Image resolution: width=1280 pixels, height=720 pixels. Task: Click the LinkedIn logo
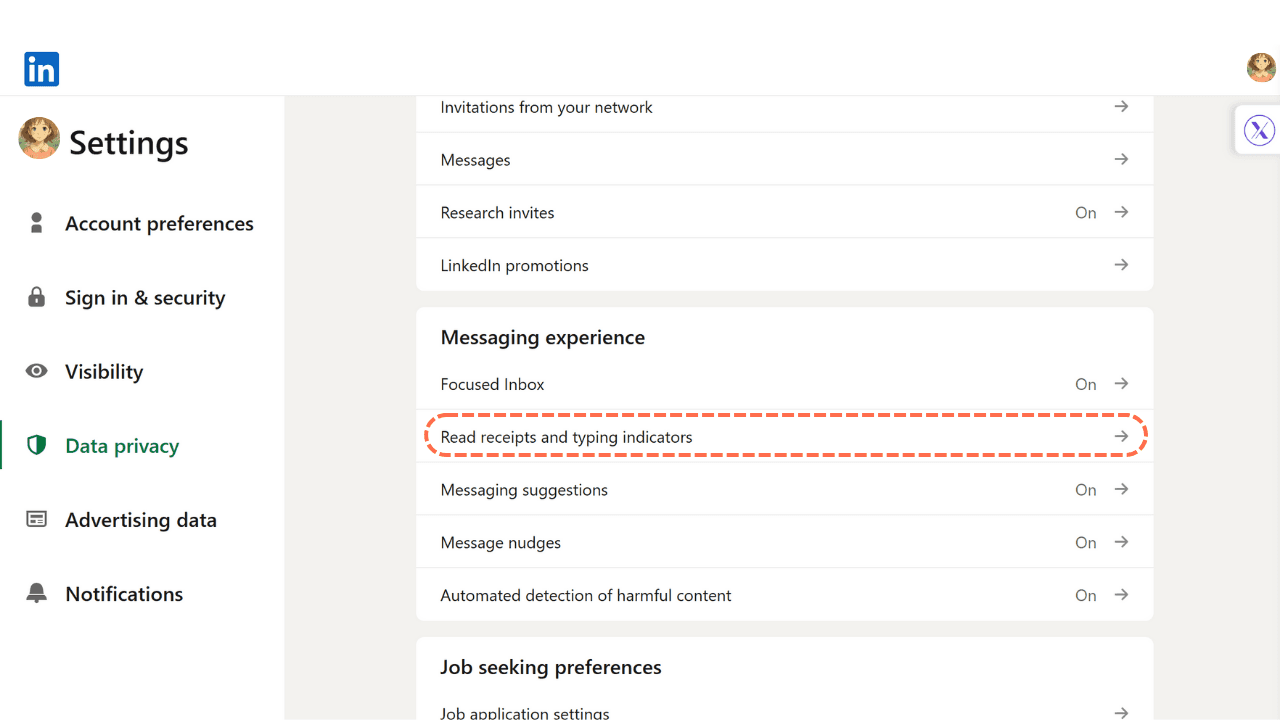(41, 69)
